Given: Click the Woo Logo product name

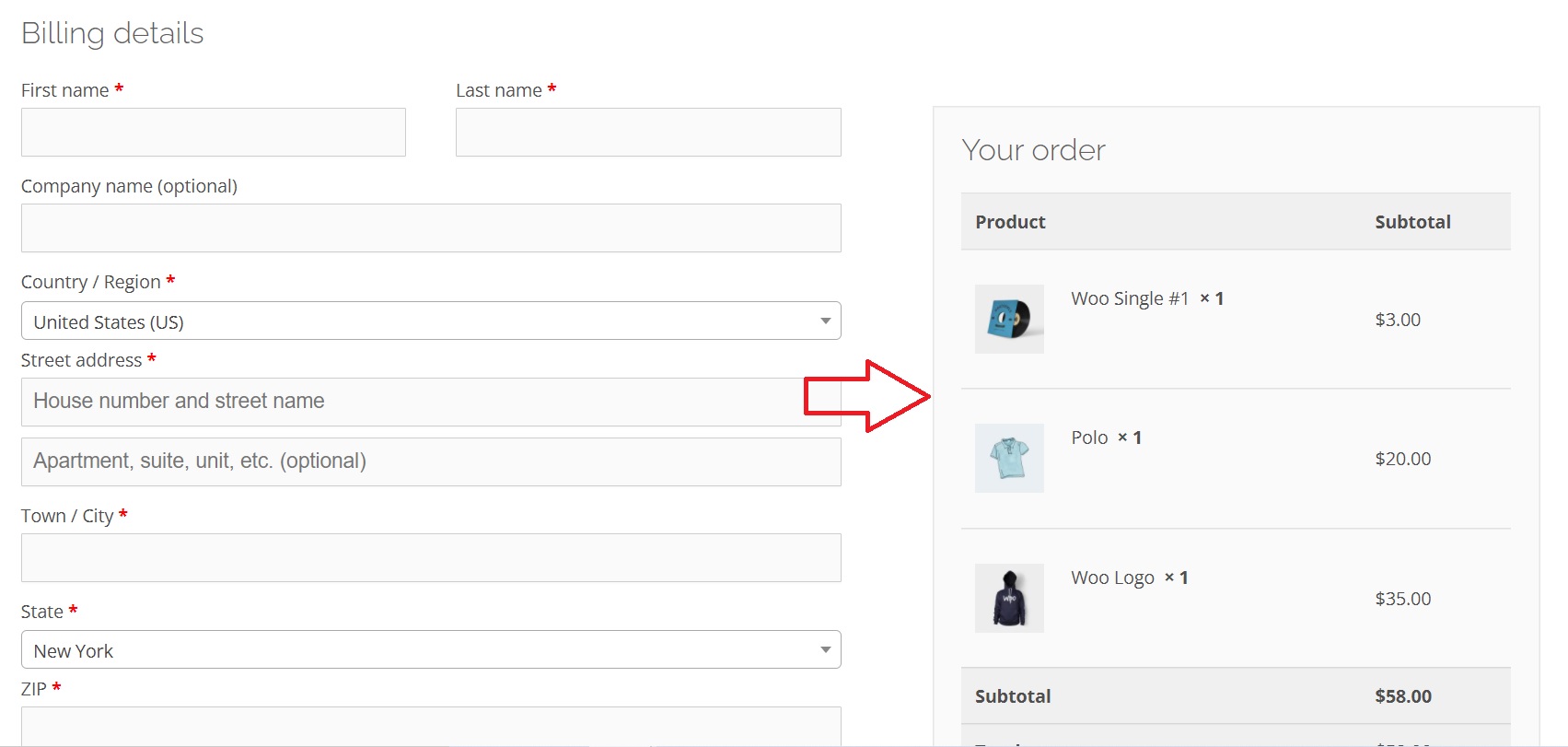Looking at the screenshot, I should 1112,578.
